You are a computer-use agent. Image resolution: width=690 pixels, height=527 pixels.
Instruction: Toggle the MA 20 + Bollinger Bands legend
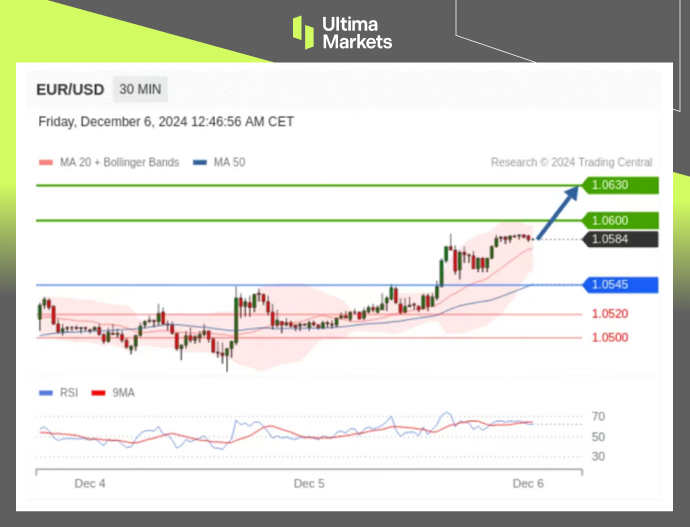tap(109, 162)
